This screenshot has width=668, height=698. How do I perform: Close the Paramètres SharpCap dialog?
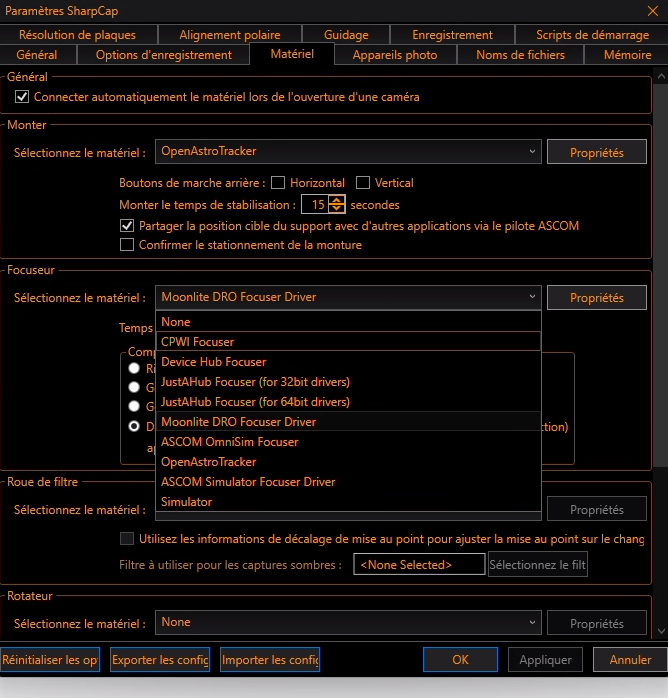click(652, 11)
